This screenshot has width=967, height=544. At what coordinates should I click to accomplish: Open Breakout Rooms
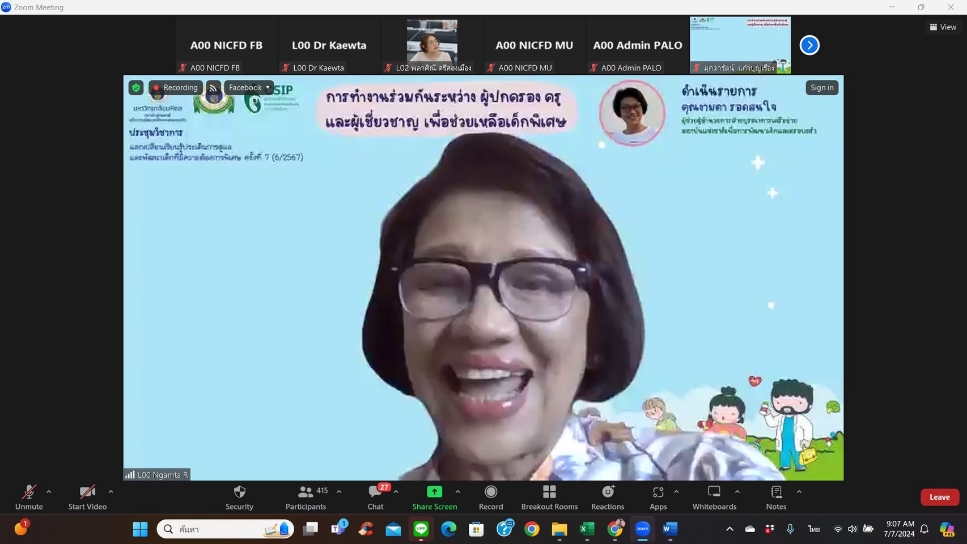549,497
